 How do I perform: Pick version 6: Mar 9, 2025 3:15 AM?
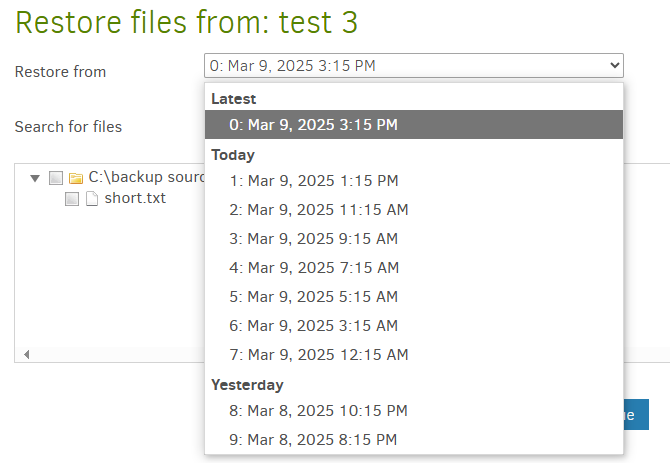click(x=414, y=326)
